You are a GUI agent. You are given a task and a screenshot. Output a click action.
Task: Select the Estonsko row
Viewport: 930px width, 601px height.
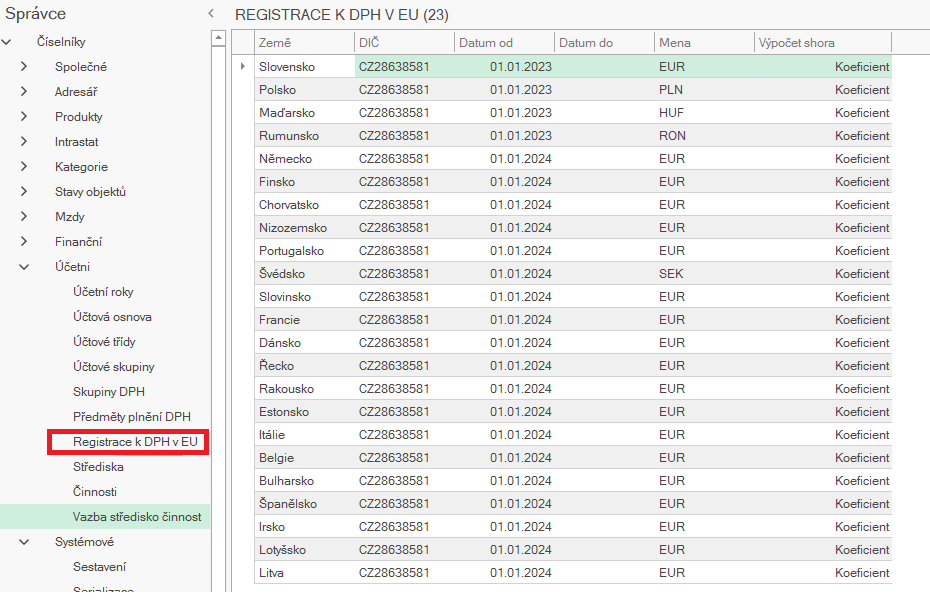coord(573,412)
